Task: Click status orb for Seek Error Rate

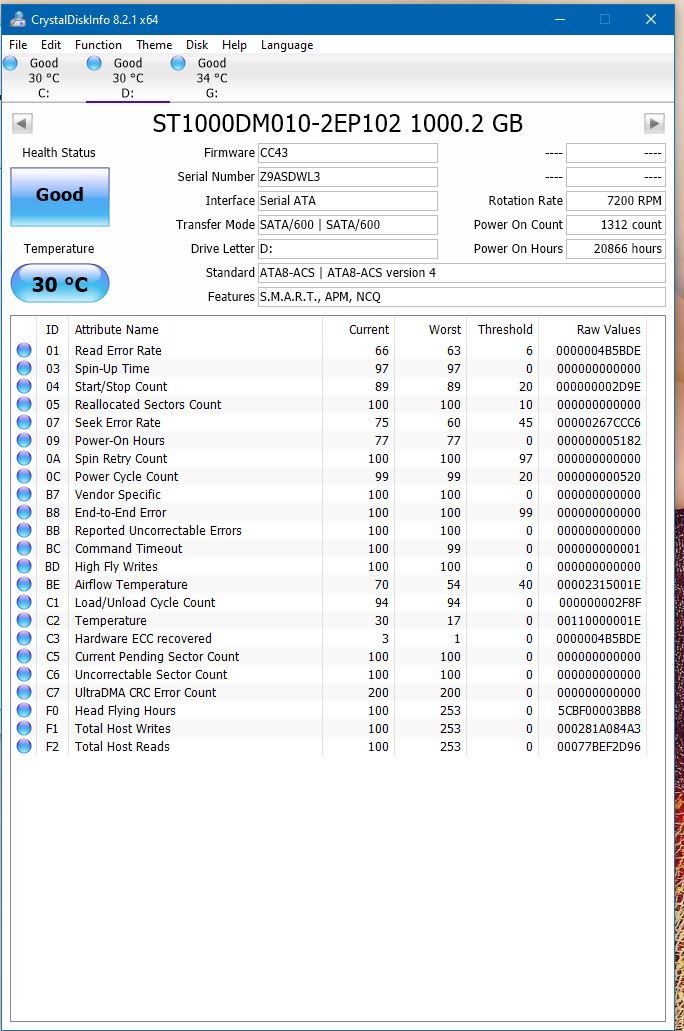Action: 24,422
